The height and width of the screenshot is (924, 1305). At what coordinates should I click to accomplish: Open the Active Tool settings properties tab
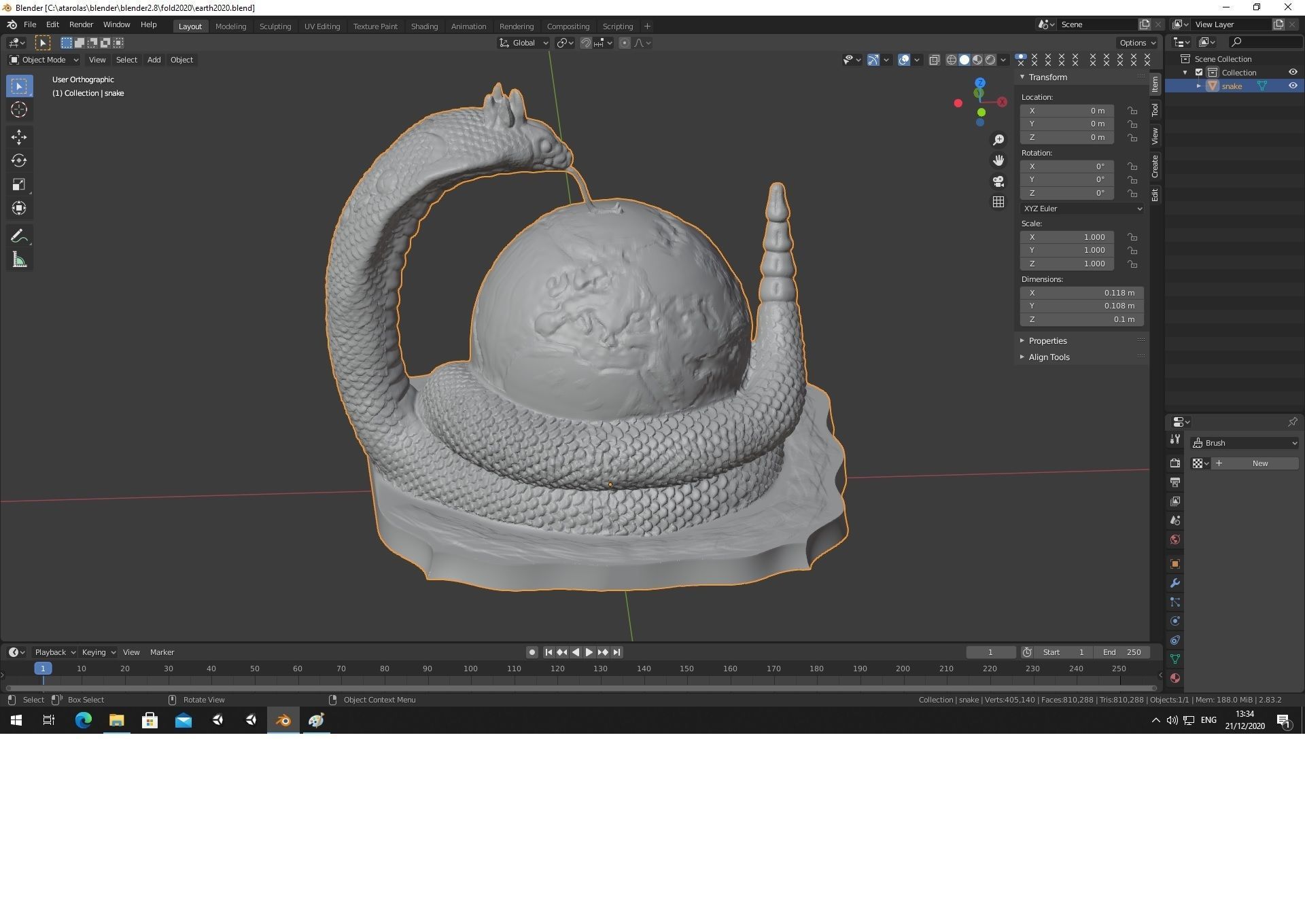click(x=1175, y=440)
